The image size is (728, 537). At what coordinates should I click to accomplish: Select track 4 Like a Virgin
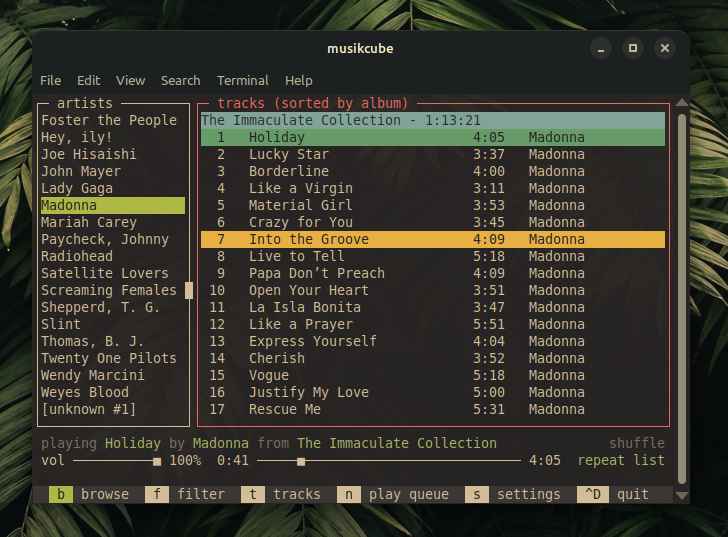[433, 188]
